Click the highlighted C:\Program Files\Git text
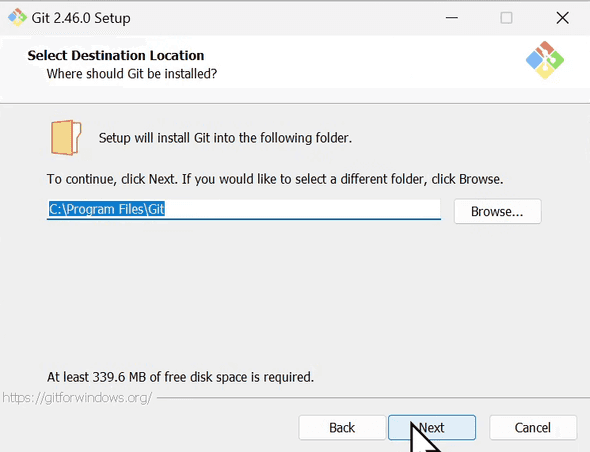590x452 pixels. click(107, 209)
